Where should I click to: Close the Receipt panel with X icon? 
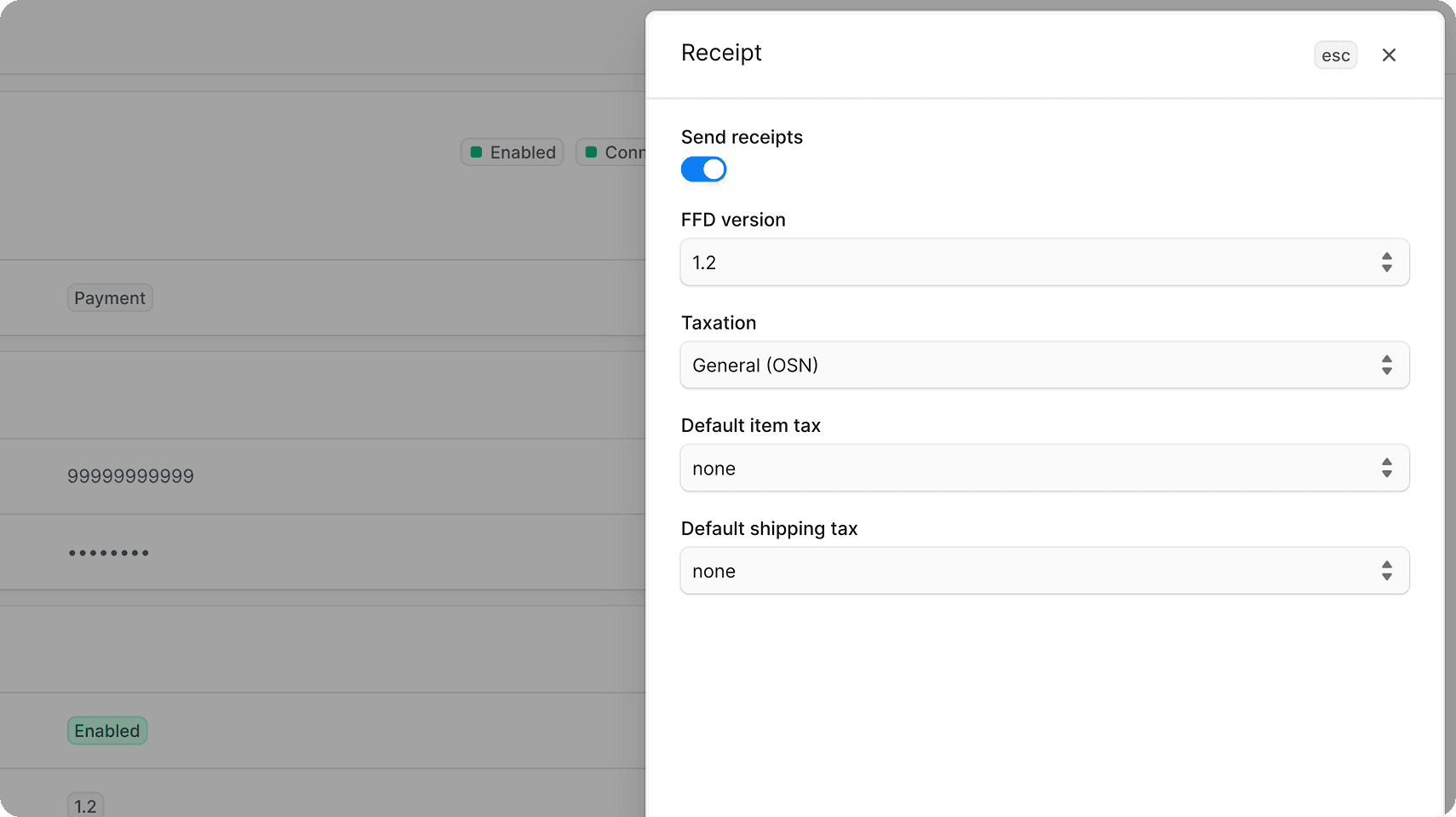click(x=1389, y=55)
